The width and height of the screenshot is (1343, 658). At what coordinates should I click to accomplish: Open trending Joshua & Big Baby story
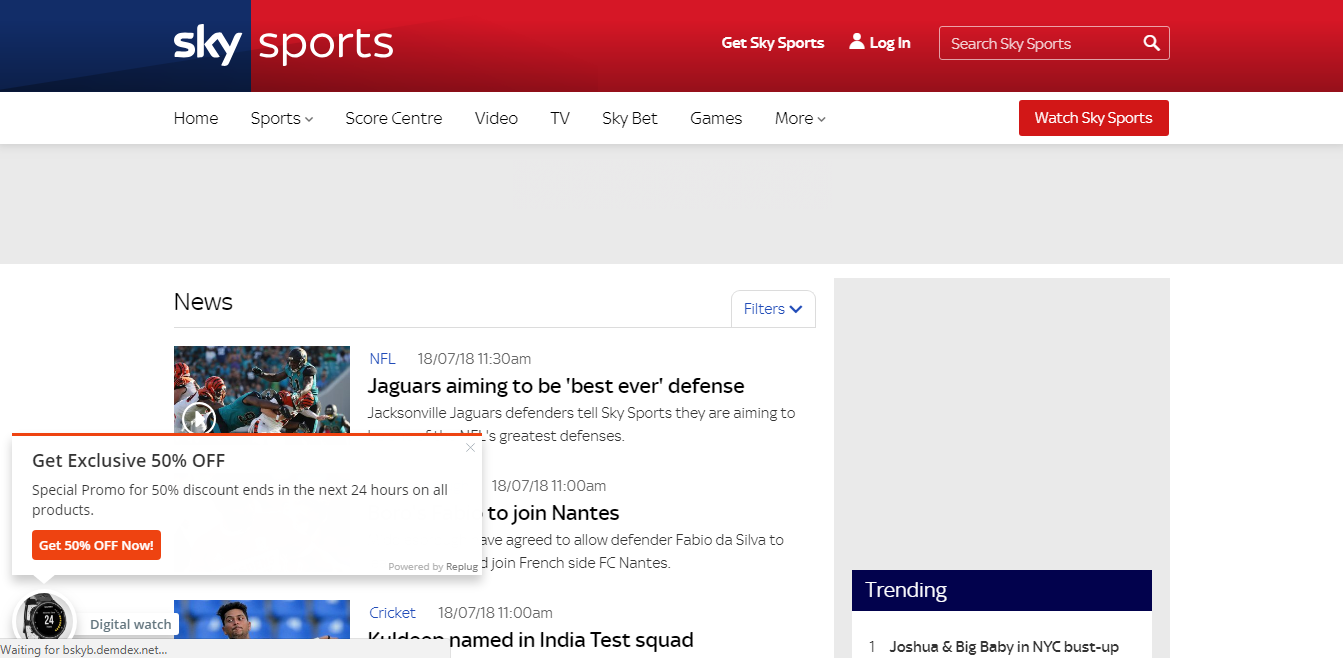[x=1003, y=647]
